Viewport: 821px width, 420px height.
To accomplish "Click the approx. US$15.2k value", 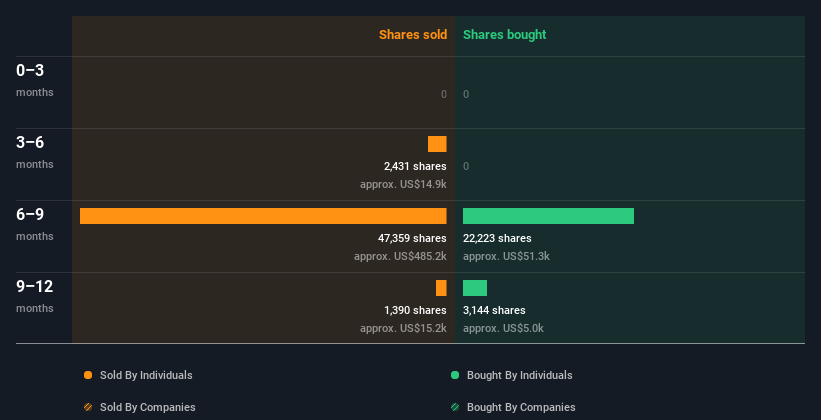I will [x=403, y=328].
